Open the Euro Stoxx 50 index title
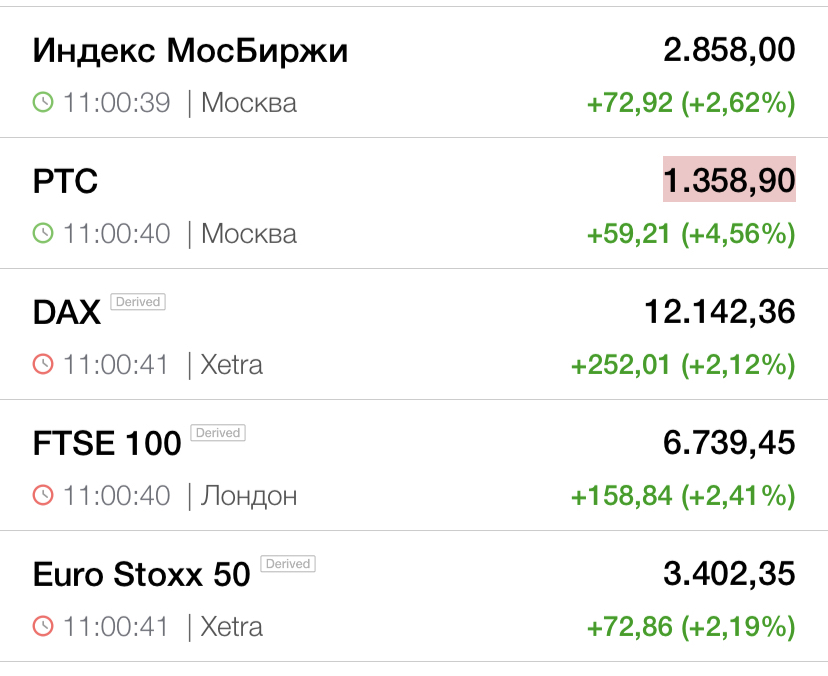The width and height of the screenshot is (828, 676). pos(141,575)
